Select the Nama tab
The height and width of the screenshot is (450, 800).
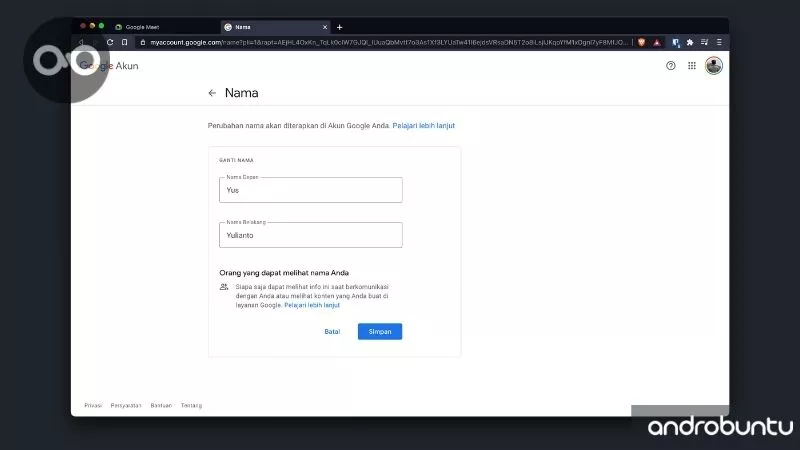(276, 27)
